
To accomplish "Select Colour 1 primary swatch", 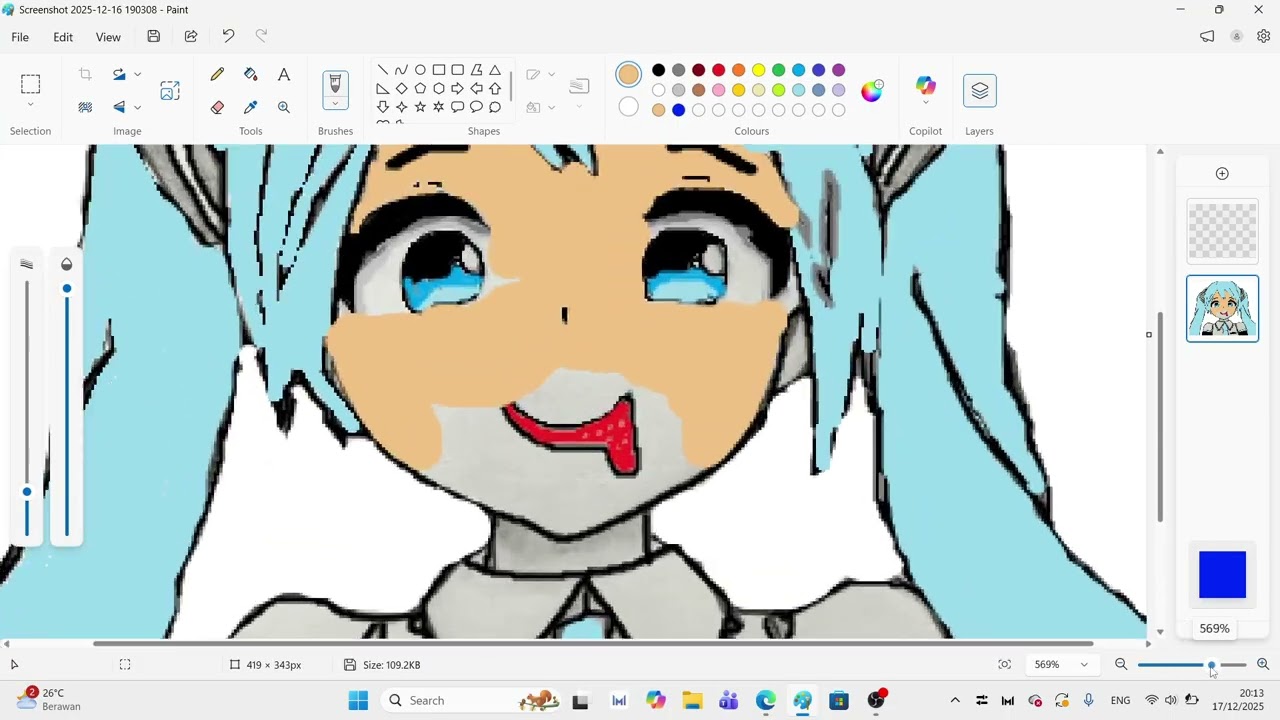I will click(x=628, y=75).
